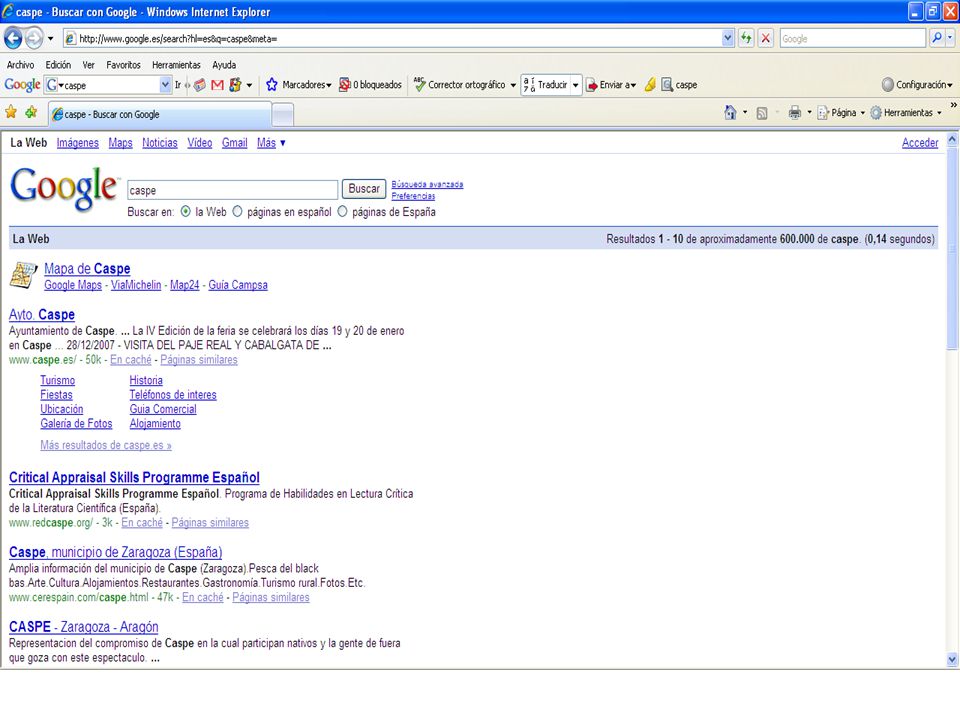The image size is (960, 720).
Task: Refresh the page with the green arrows
Action: point(746,39)
